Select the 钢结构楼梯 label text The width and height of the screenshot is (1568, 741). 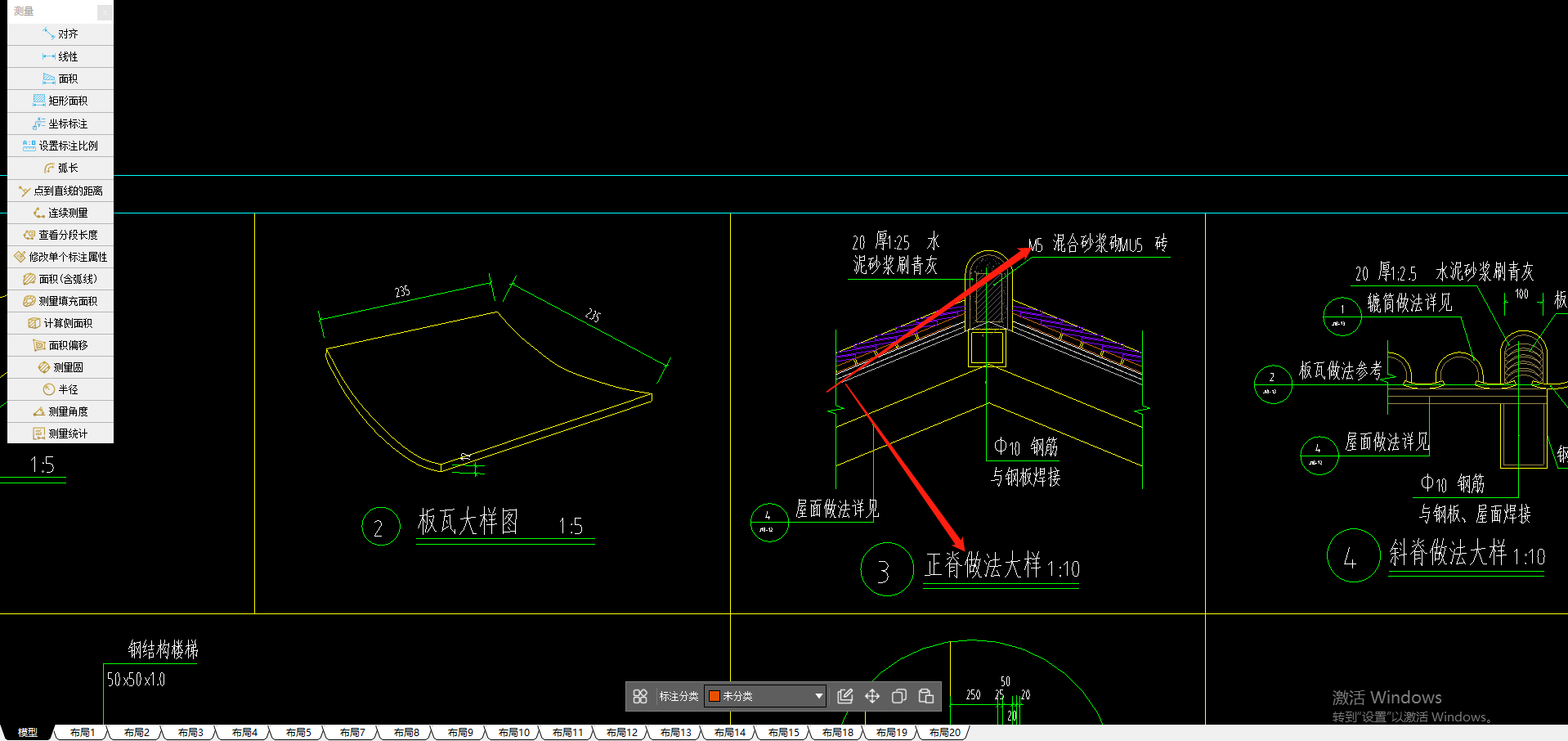(x=164, y=649)
